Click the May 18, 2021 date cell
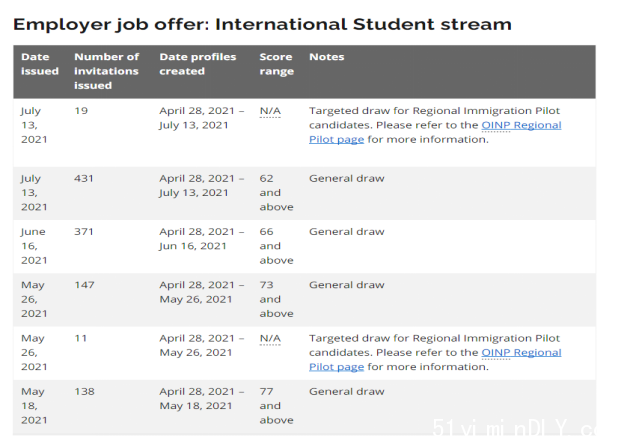 [x=34, y=406]
